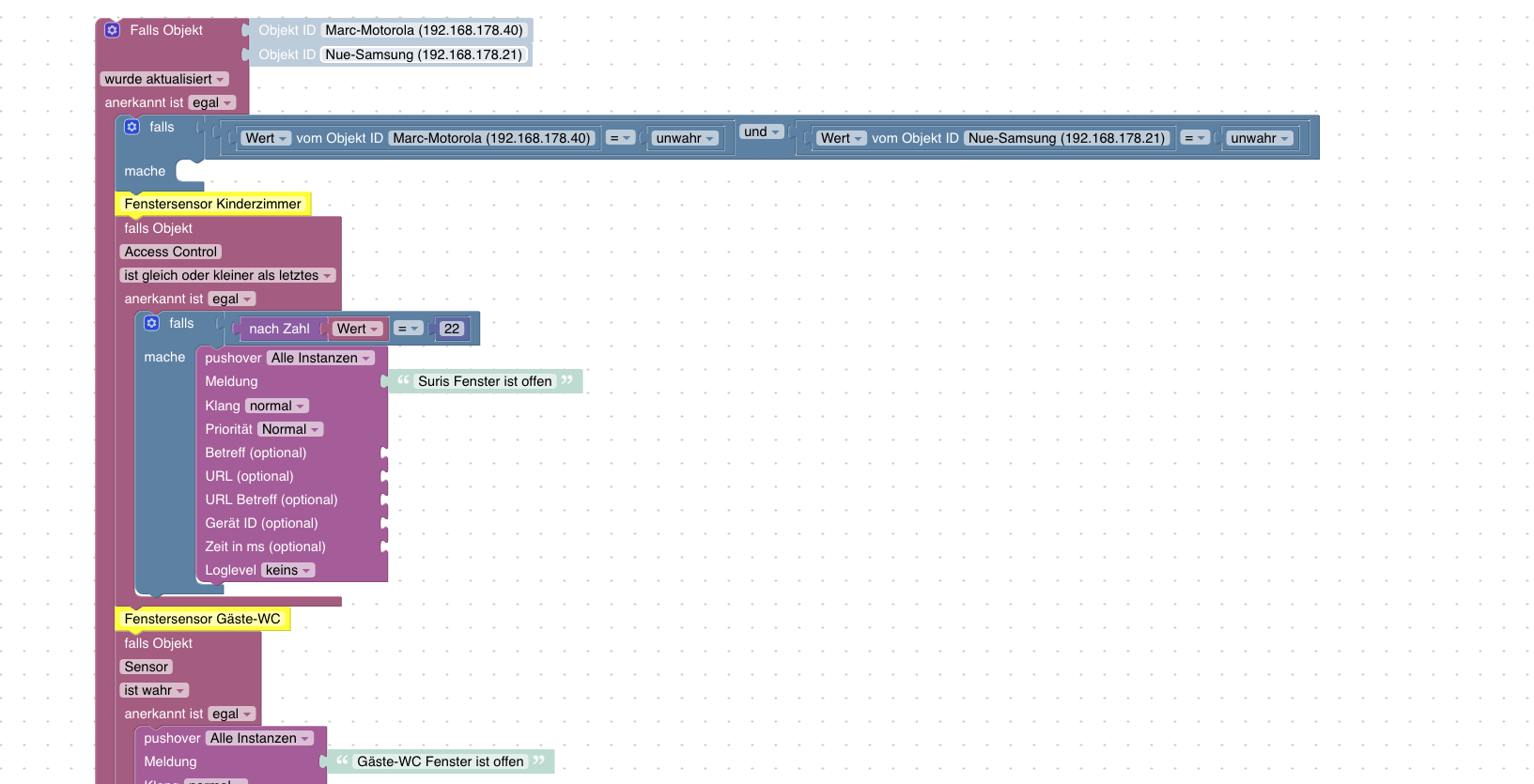Click the "falls Objekt" label above Sensor
1534x784 pixels.
[x=158, y=643]
